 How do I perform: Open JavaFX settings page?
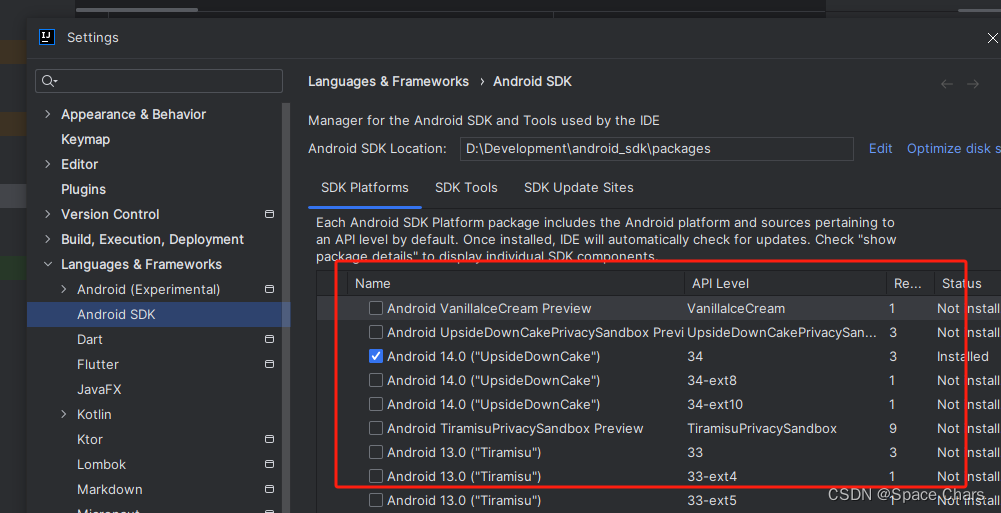pyautogui.click(x=99, y=389)
